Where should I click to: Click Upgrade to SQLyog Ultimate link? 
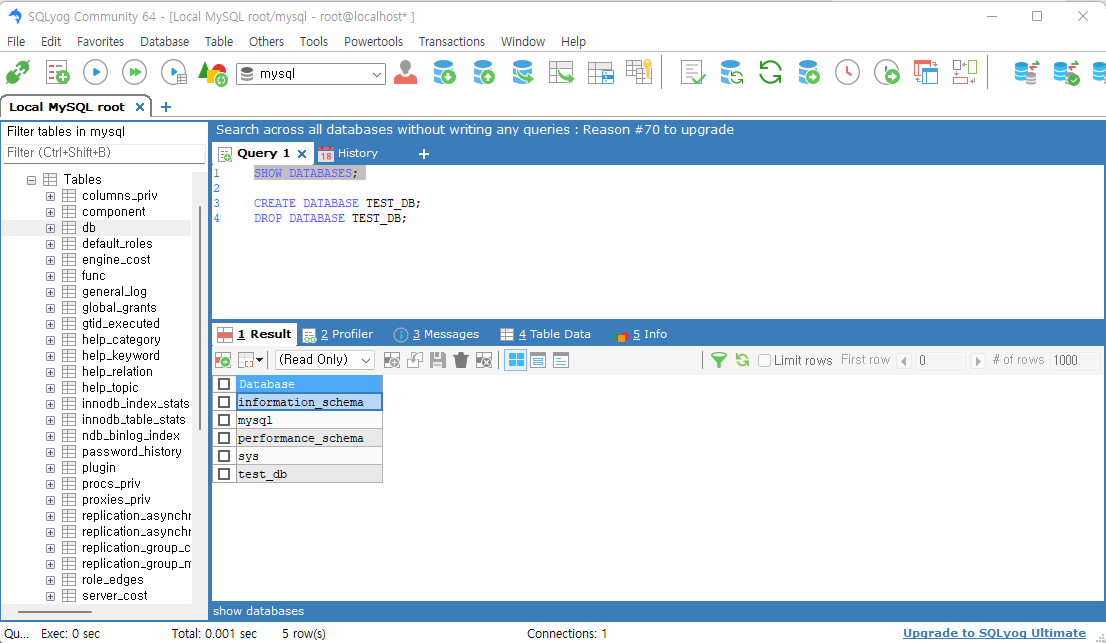tap(995, 633)
